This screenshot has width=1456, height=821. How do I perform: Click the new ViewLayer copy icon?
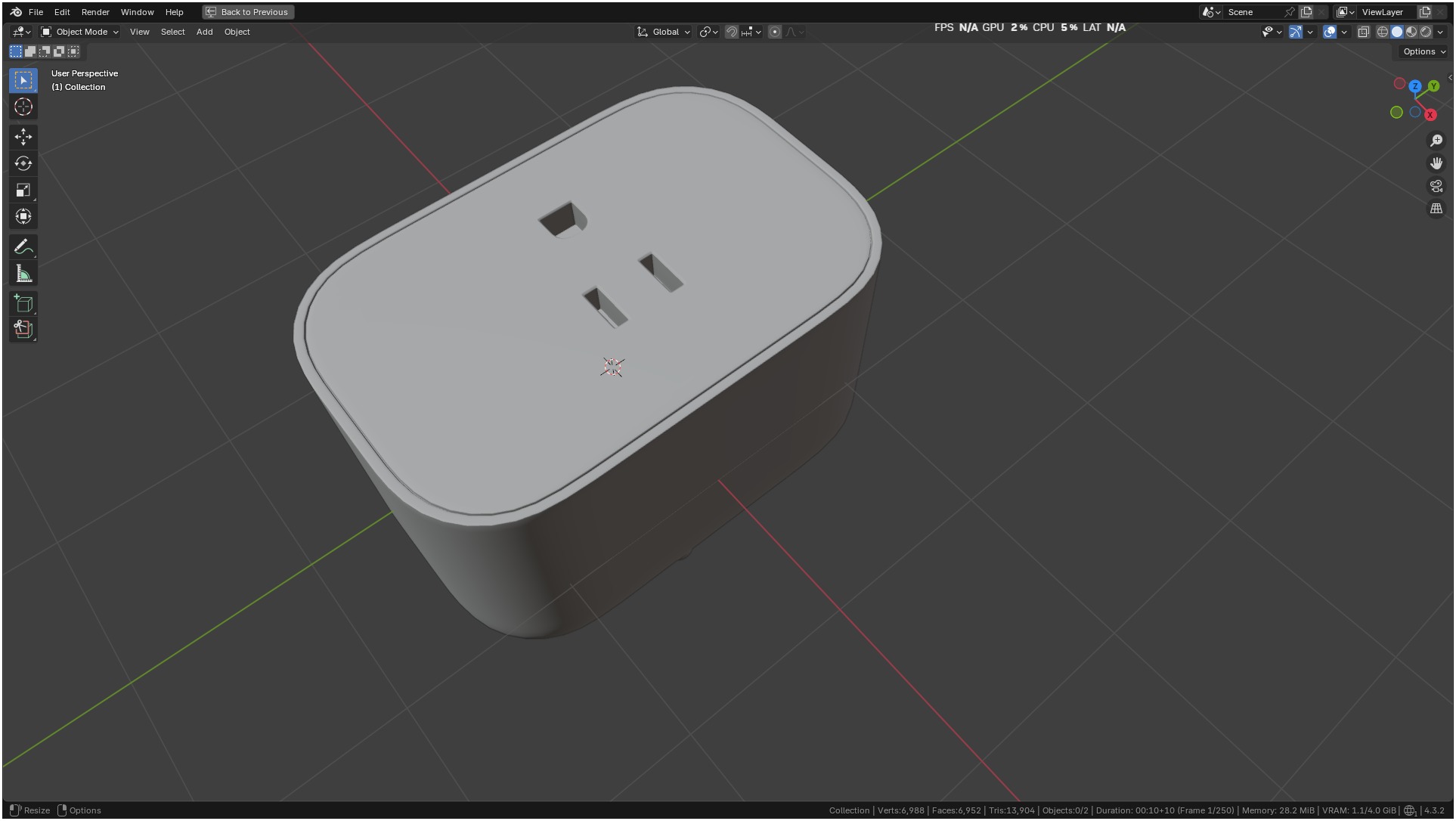click(x=1425, y=12)
